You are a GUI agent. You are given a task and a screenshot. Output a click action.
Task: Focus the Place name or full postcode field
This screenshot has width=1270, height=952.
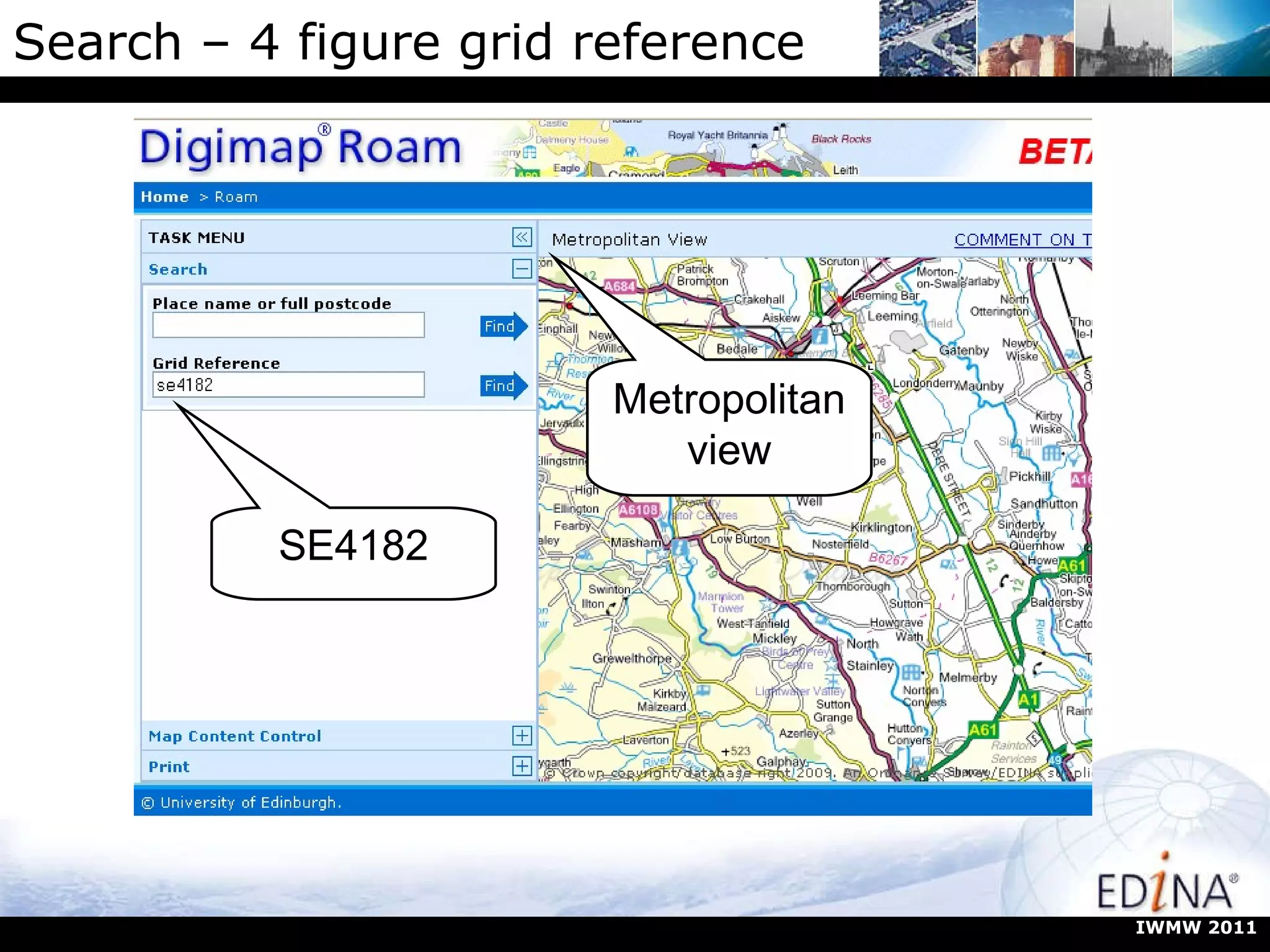[x=288, y=325]
